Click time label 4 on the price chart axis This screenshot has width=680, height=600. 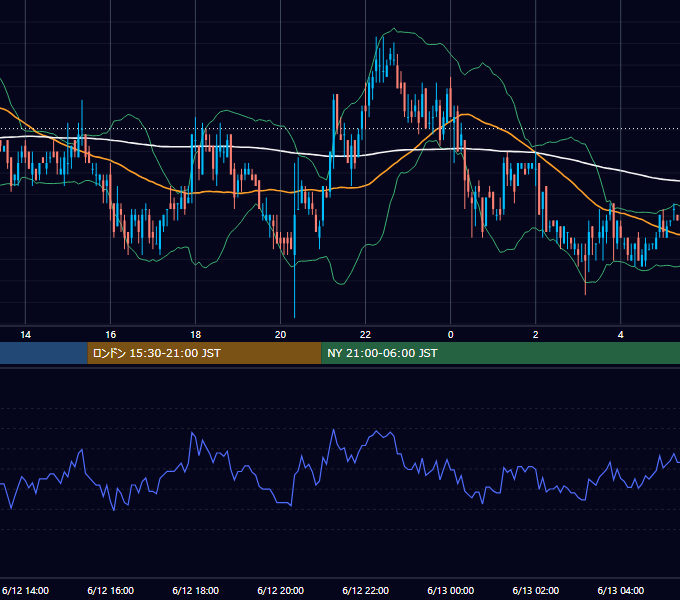click(621, 335)
